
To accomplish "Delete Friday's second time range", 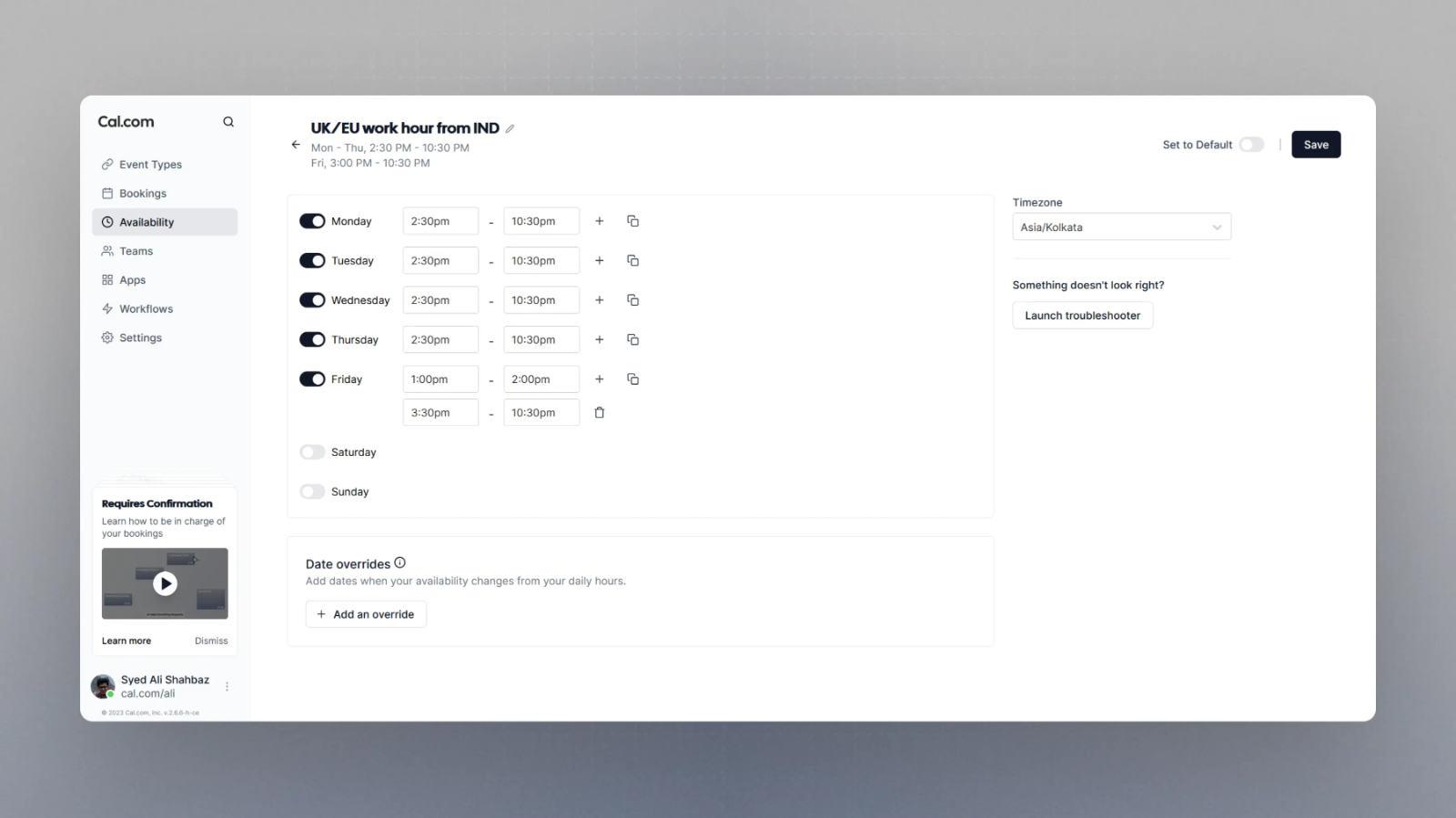I will click(600, 412).
